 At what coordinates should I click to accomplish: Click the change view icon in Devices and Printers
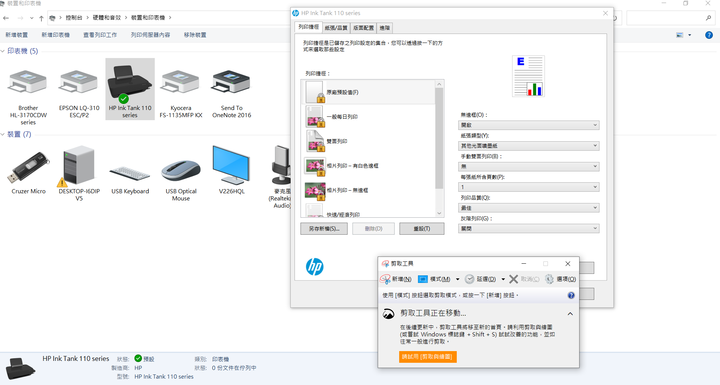[680, 35]
